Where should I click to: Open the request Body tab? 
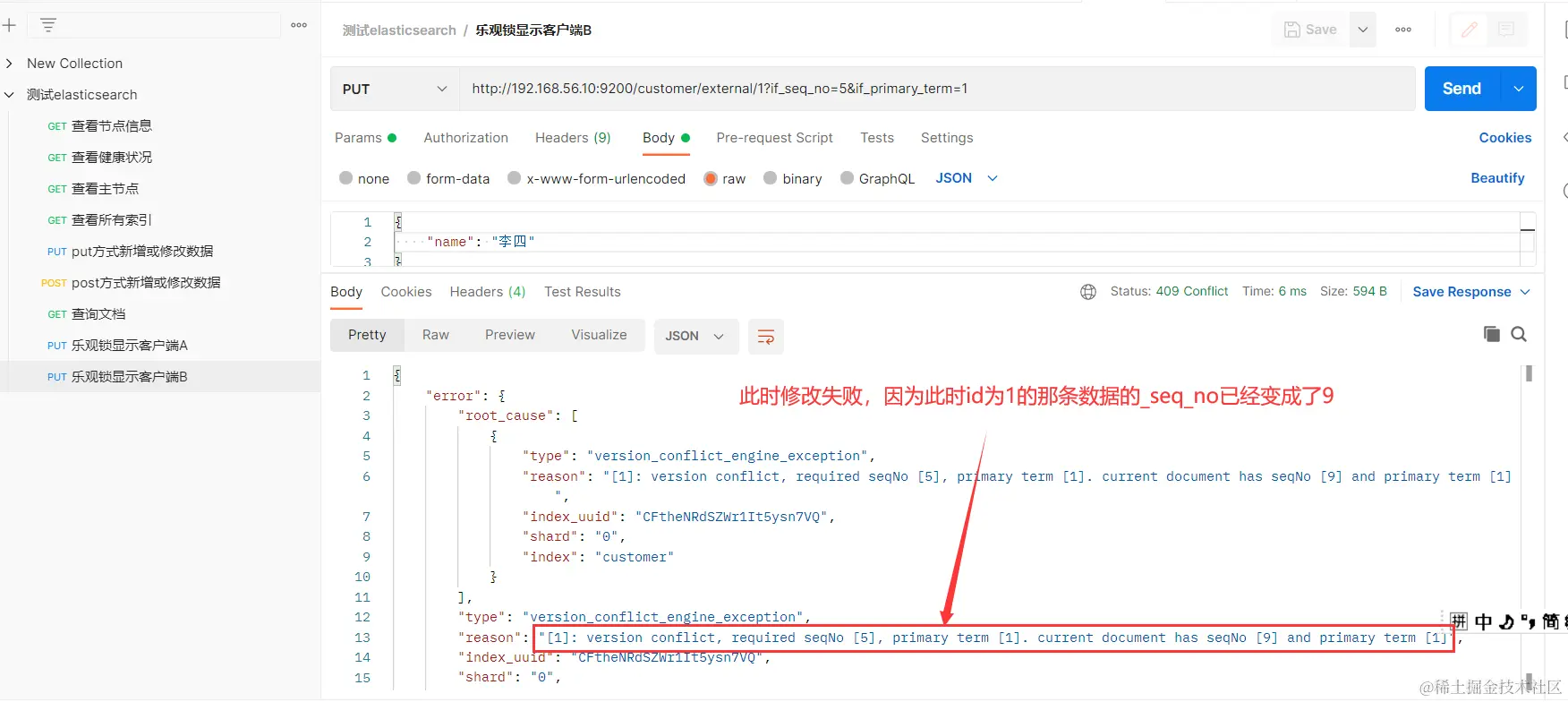tap(666, 138)
